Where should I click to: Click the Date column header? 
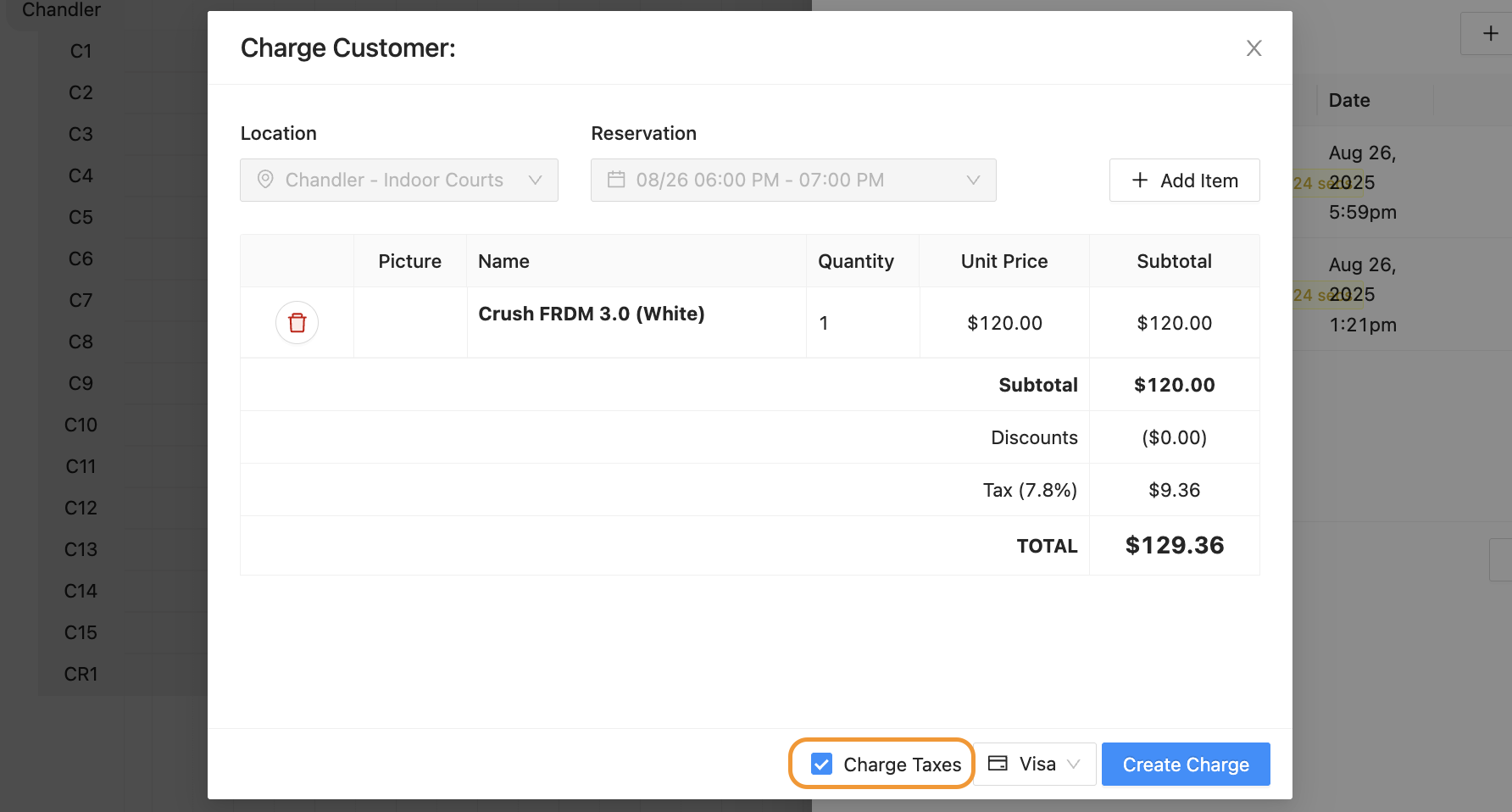pyautogui.click(x=1348, y=100)
